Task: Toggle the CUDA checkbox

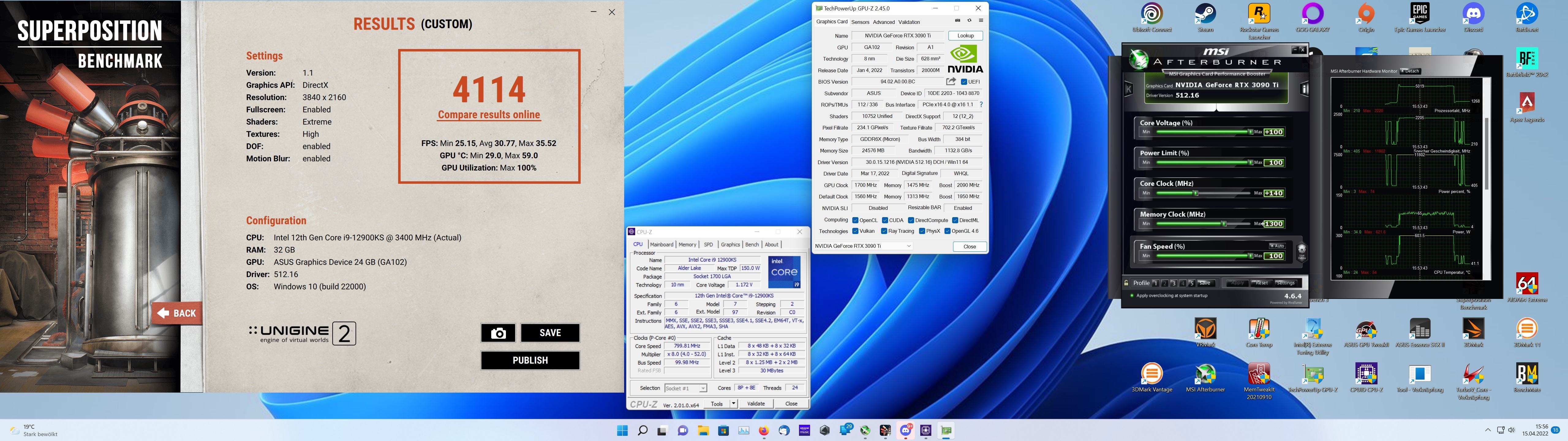Action: point(884,220)
